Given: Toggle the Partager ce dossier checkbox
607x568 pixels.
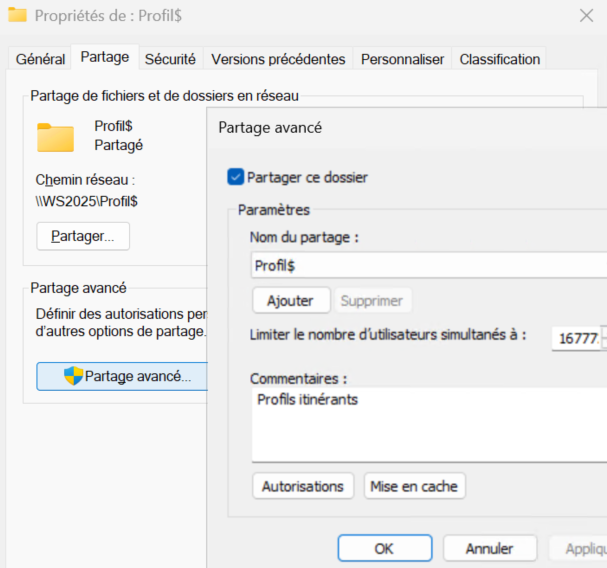Looking at the screenshot, I should point(236,177).
